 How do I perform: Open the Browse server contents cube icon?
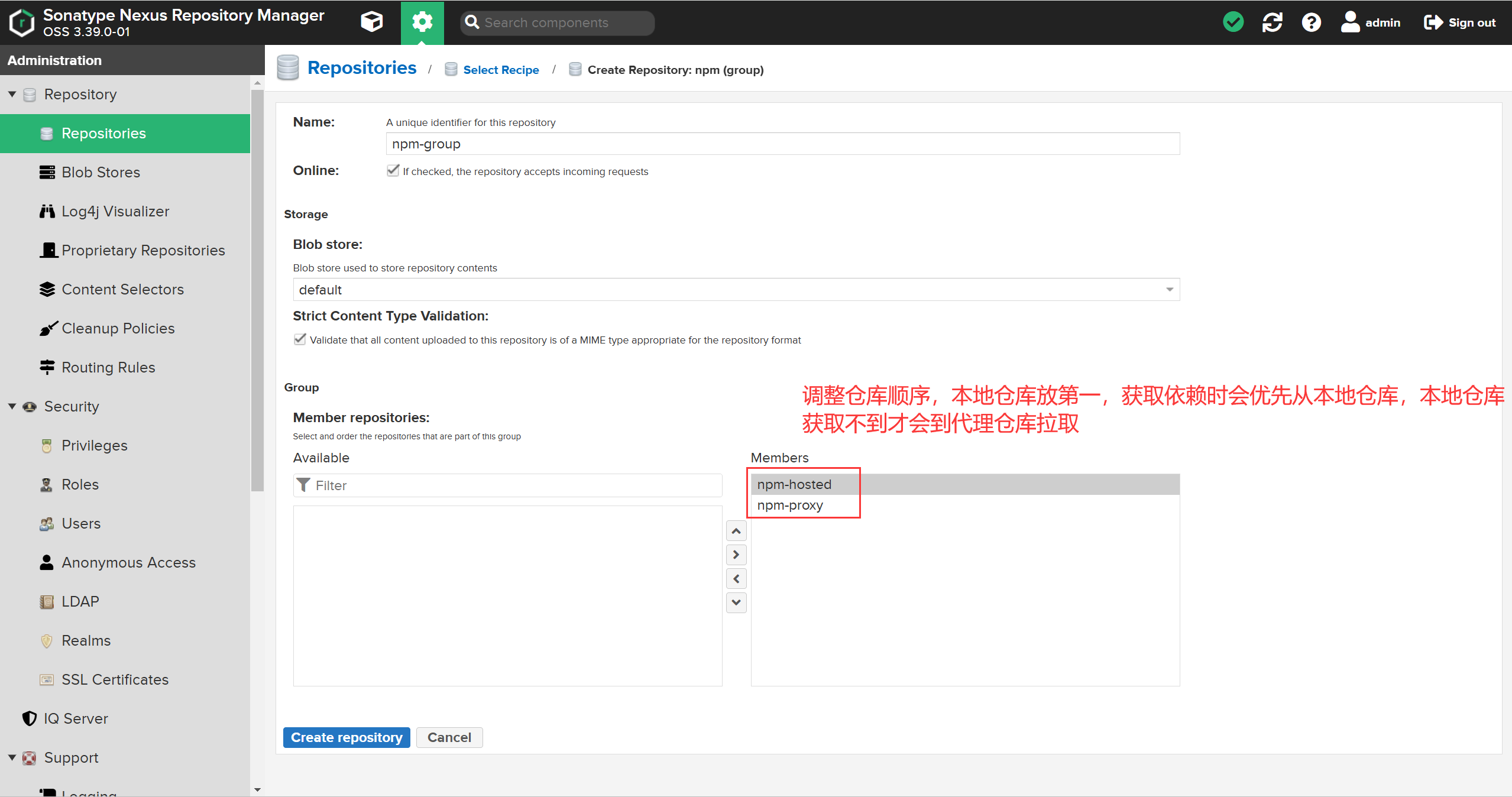371,22
